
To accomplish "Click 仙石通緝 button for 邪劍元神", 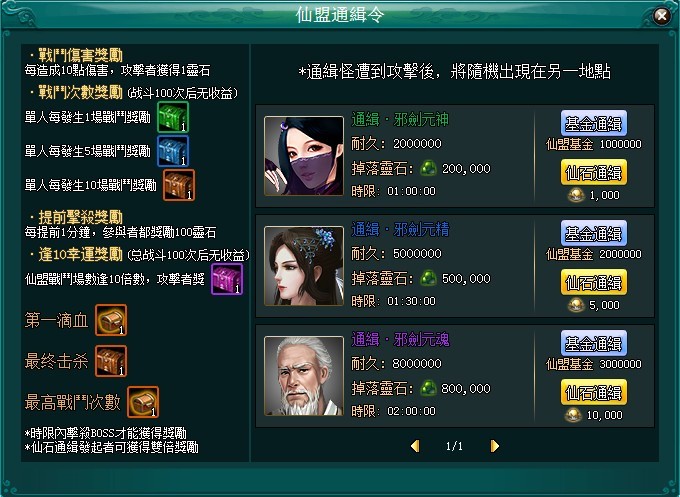I will [594, 172].
